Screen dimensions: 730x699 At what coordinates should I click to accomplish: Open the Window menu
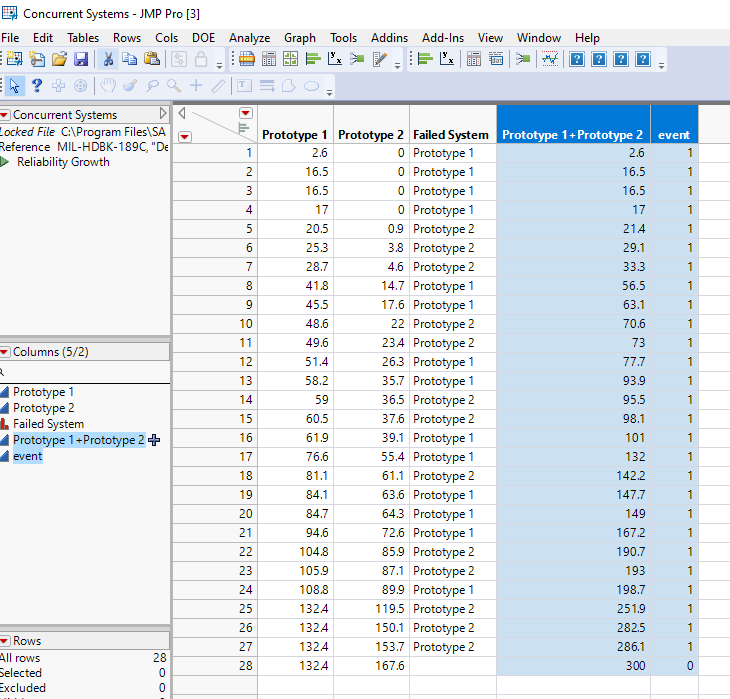(x=539, y=38)
